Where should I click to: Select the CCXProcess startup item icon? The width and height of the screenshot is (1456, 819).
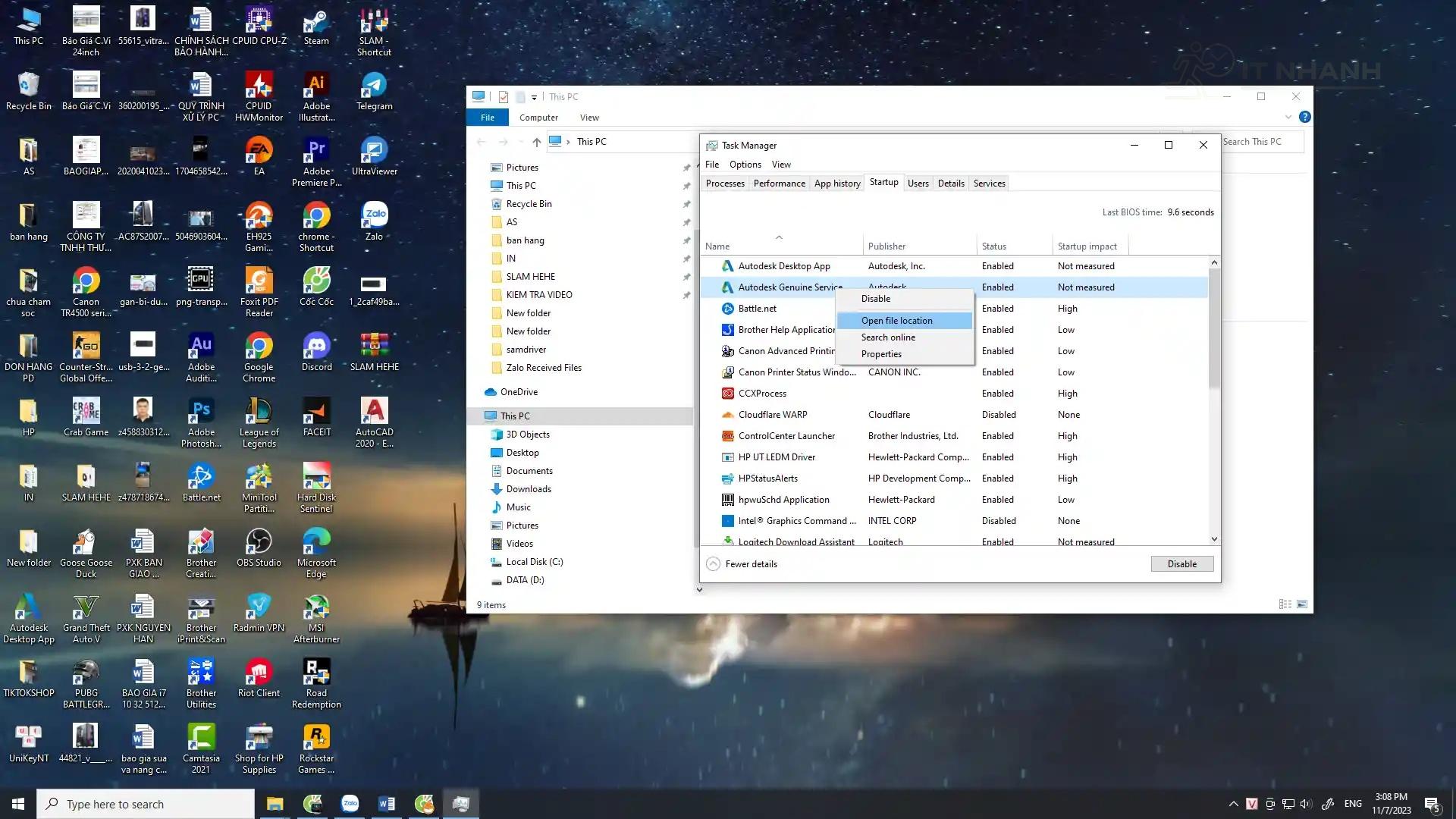[x=727, y=394]
